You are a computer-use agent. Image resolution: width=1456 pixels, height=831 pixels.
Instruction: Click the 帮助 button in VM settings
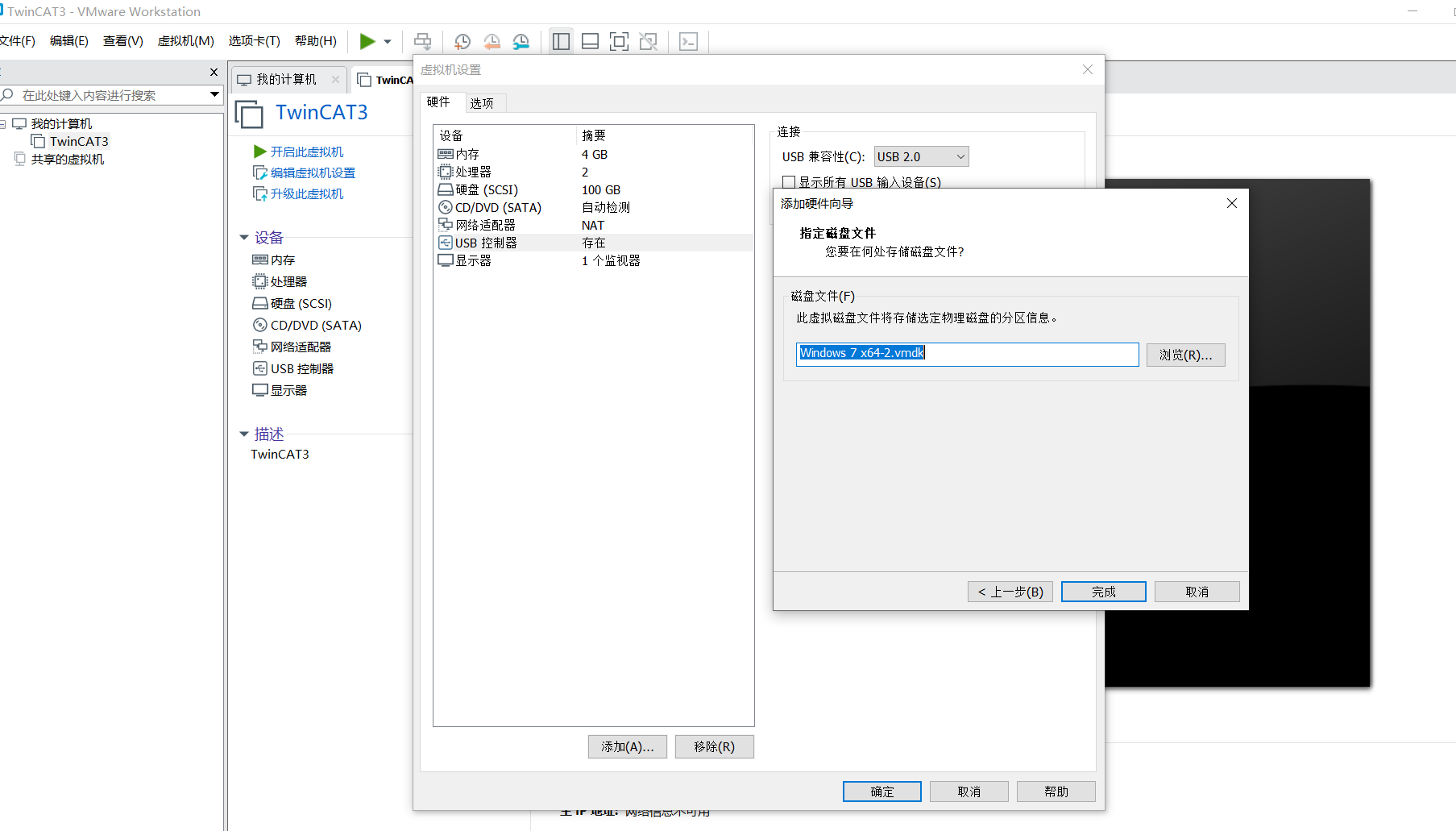(1056, 792)
